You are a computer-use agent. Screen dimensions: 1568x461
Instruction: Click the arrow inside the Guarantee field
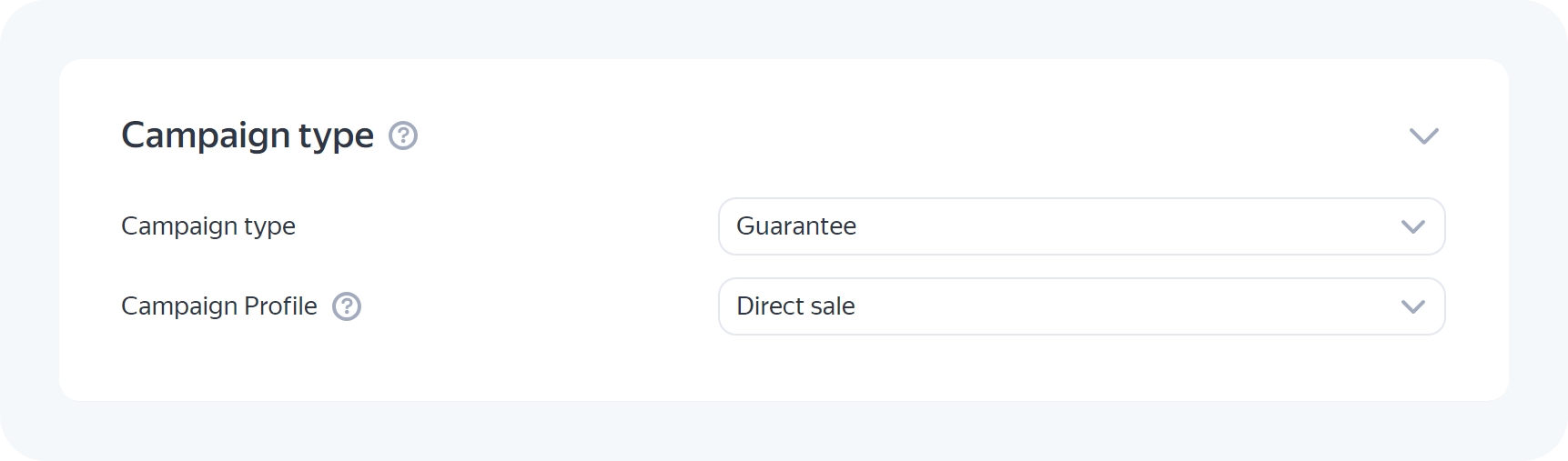tap(1412, 226)
